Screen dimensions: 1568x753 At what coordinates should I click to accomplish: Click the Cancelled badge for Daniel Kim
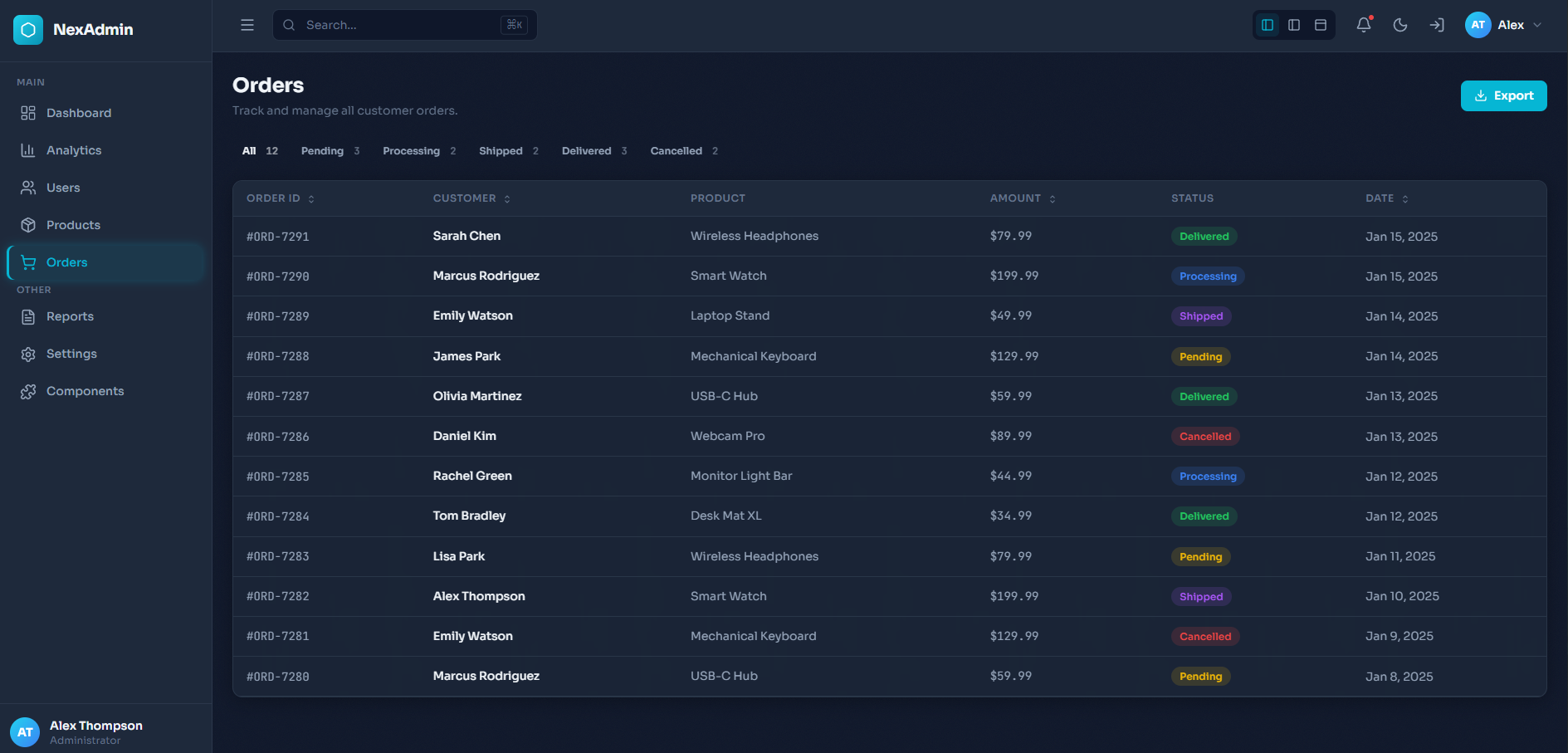[x=1205, y=437]
